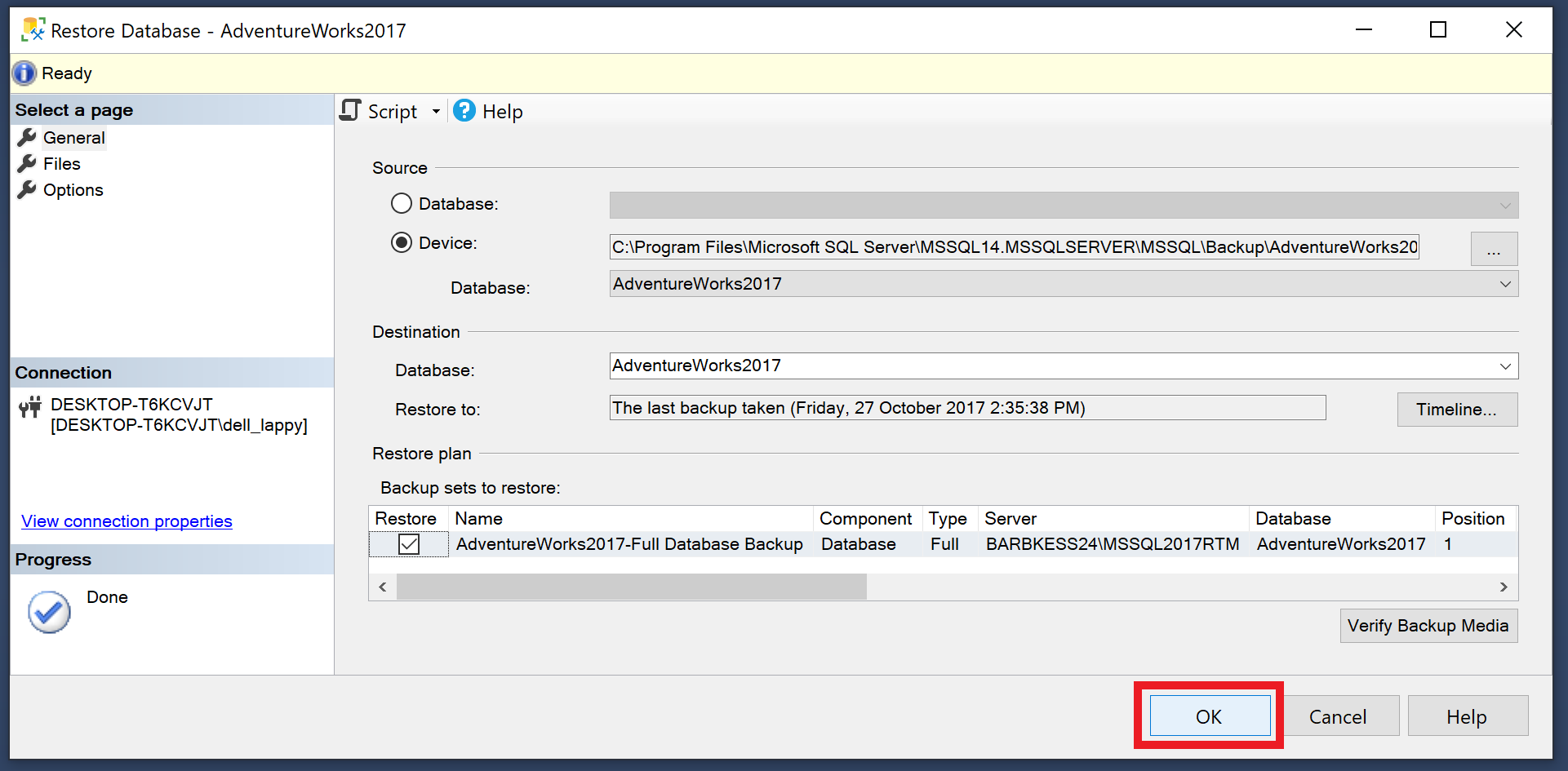Open the destination Database dropdown
Screen dimensions: 1568x771
(1504, 366)
